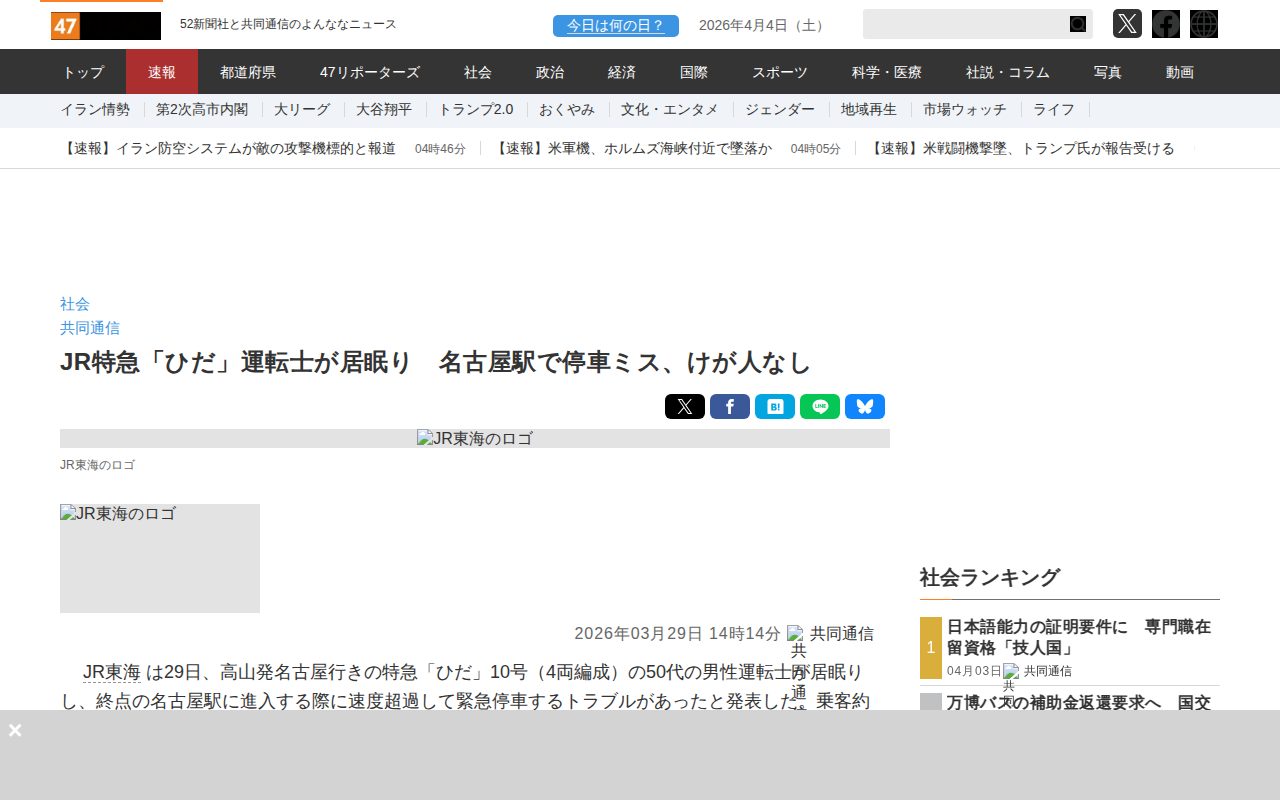Click the wide JR東海のロゴ banner image

click(x=475, y=438)
